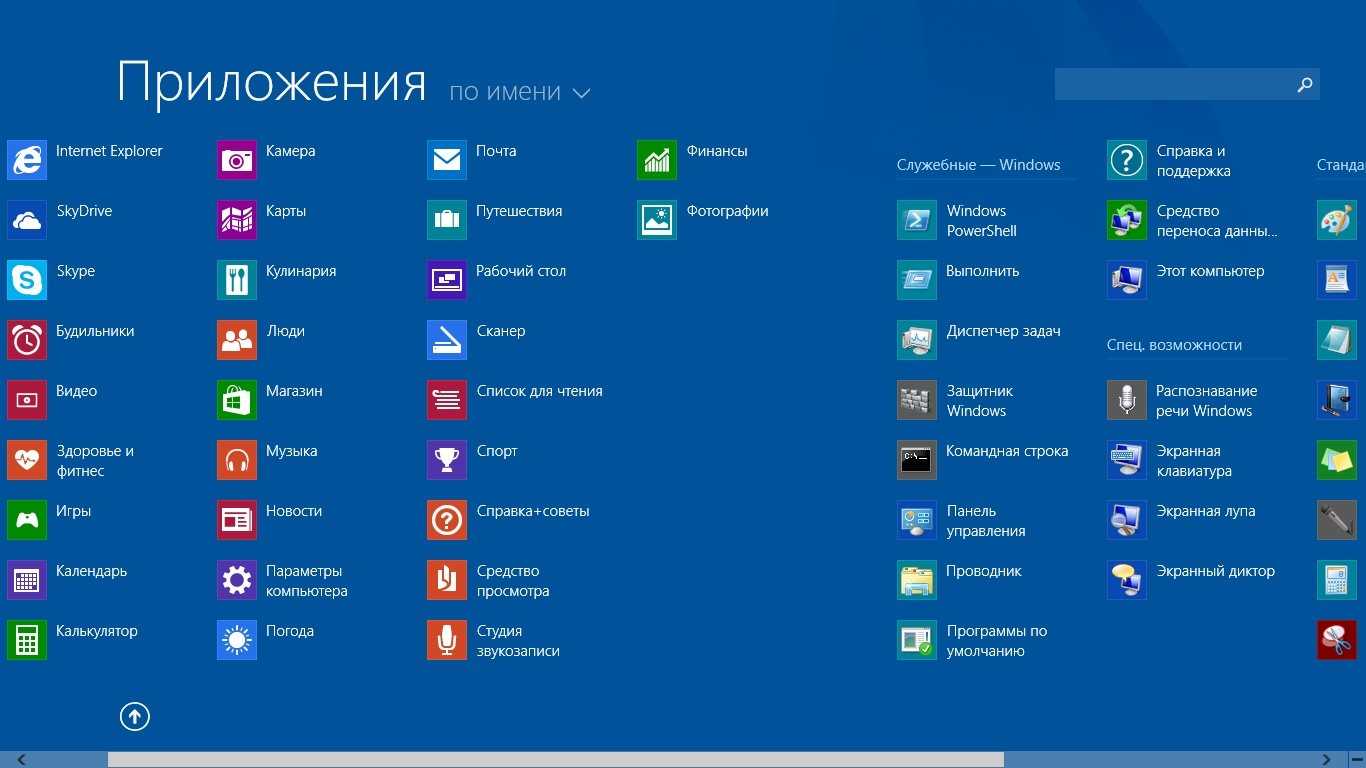This screenshot has width=1366, height=768.
Task: Click the scrollbar left arrow
Action: (22, 760)
